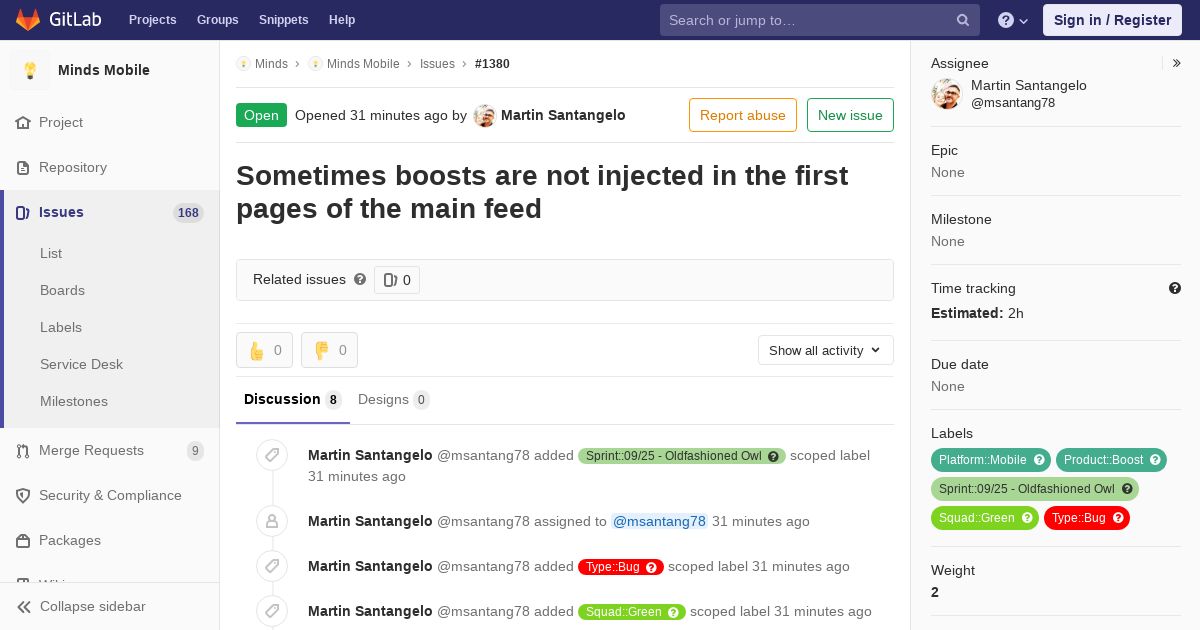Open the Sign in / Register page

(x=1112, y=20)
